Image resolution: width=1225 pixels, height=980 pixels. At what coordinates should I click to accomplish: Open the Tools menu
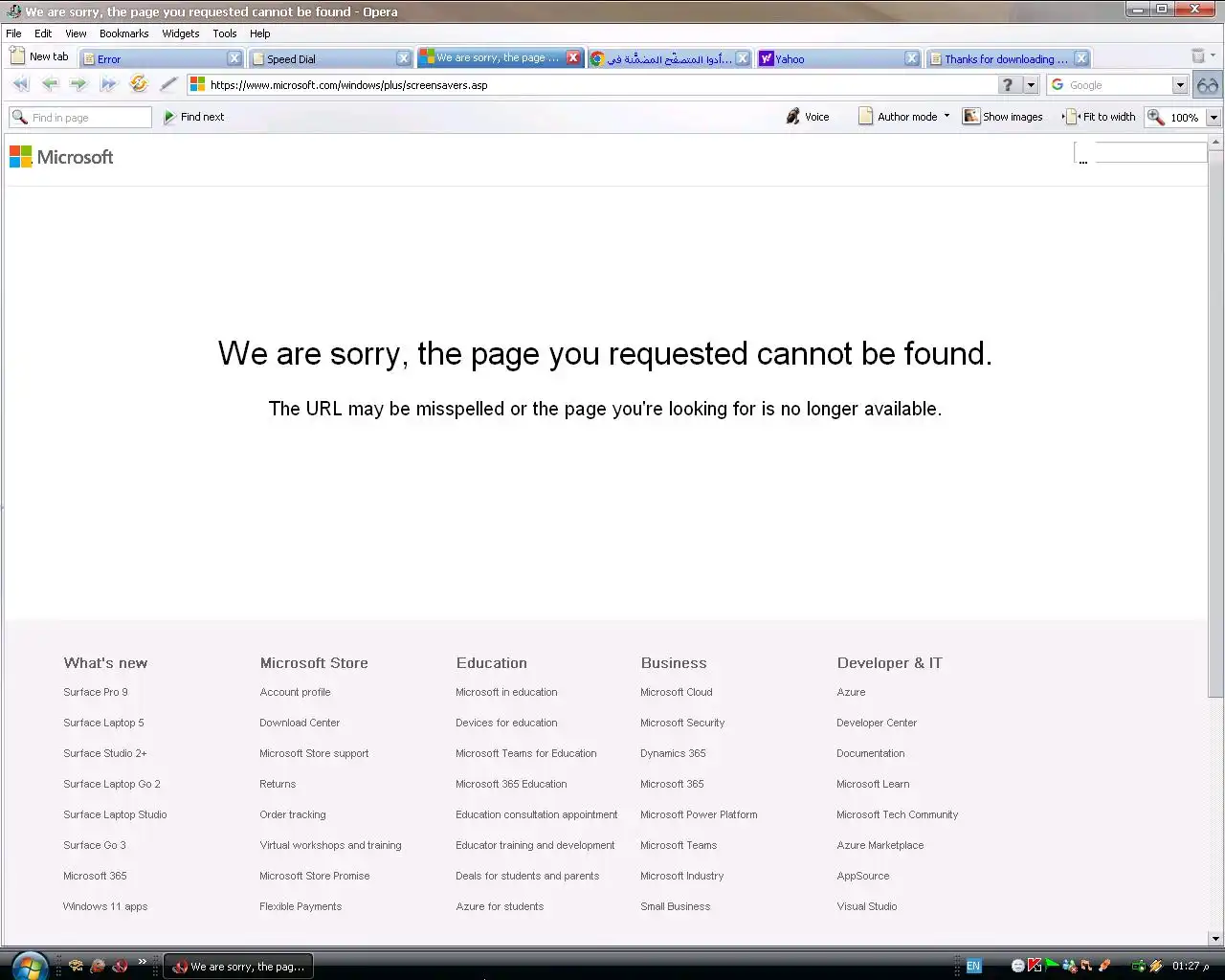click(x=225, y=33)
